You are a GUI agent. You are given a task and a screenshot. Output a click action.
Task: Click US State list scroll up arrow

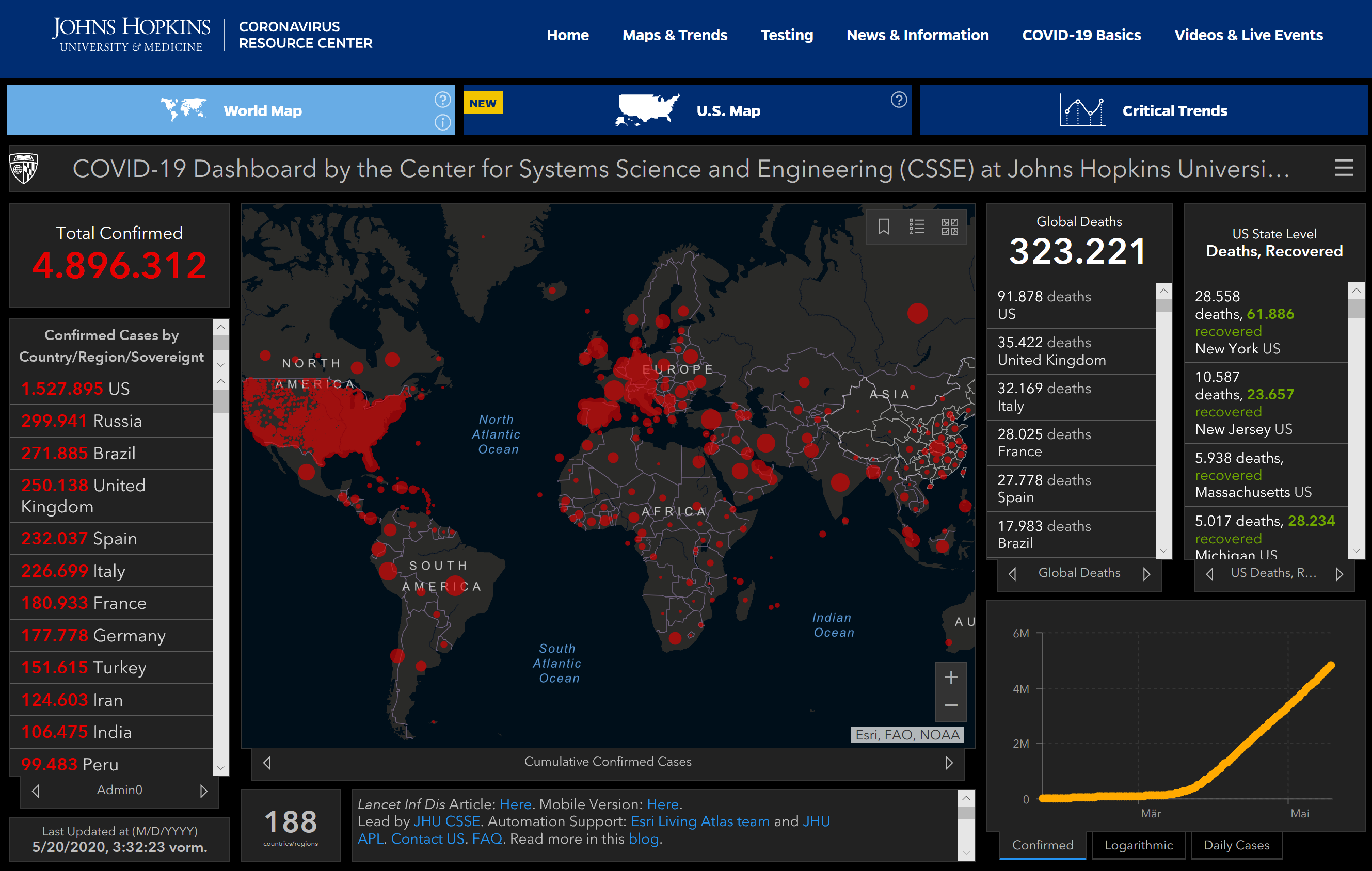[x=1356, y=291]
